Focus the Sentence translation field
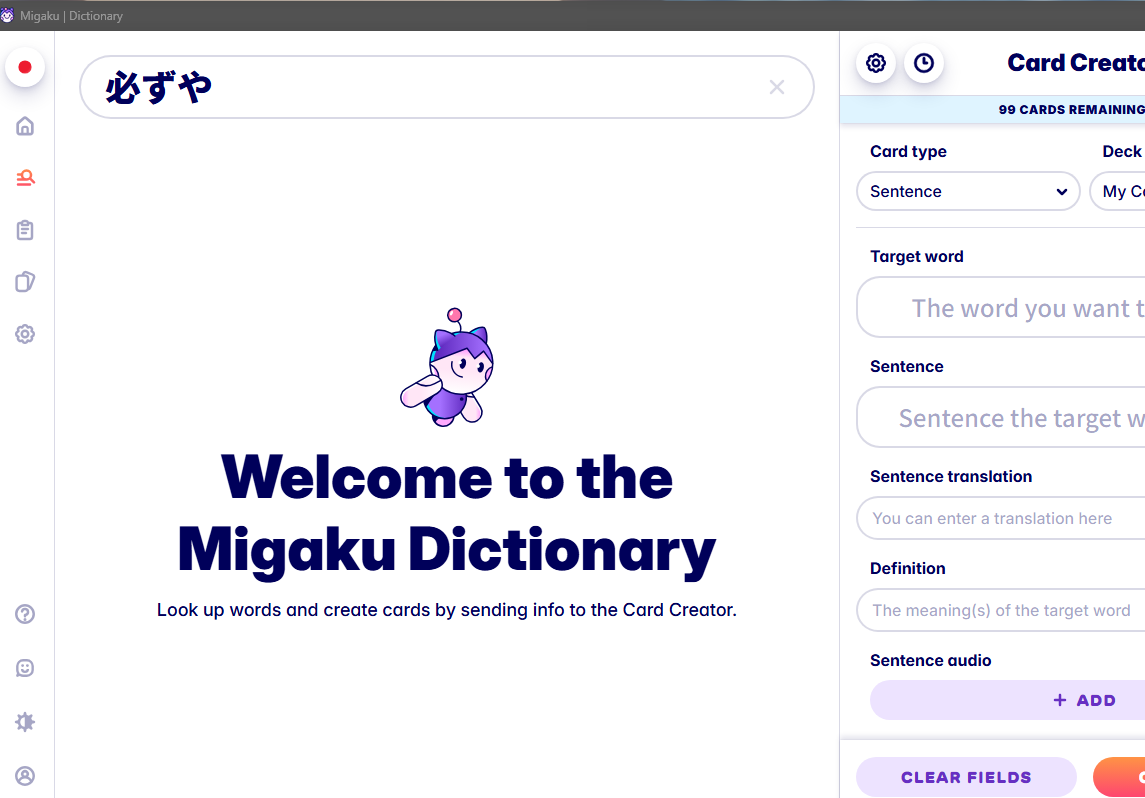This screenshot has width=1145, height=798. point(1001,518)
